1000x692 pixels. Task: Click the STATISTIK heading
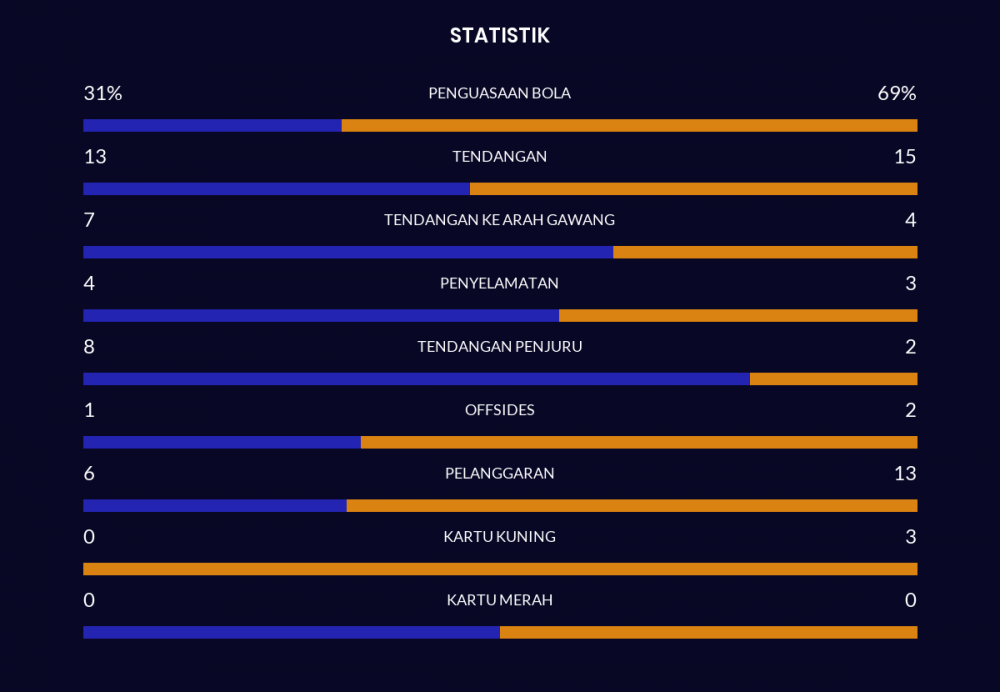click(x=499, y=36)
